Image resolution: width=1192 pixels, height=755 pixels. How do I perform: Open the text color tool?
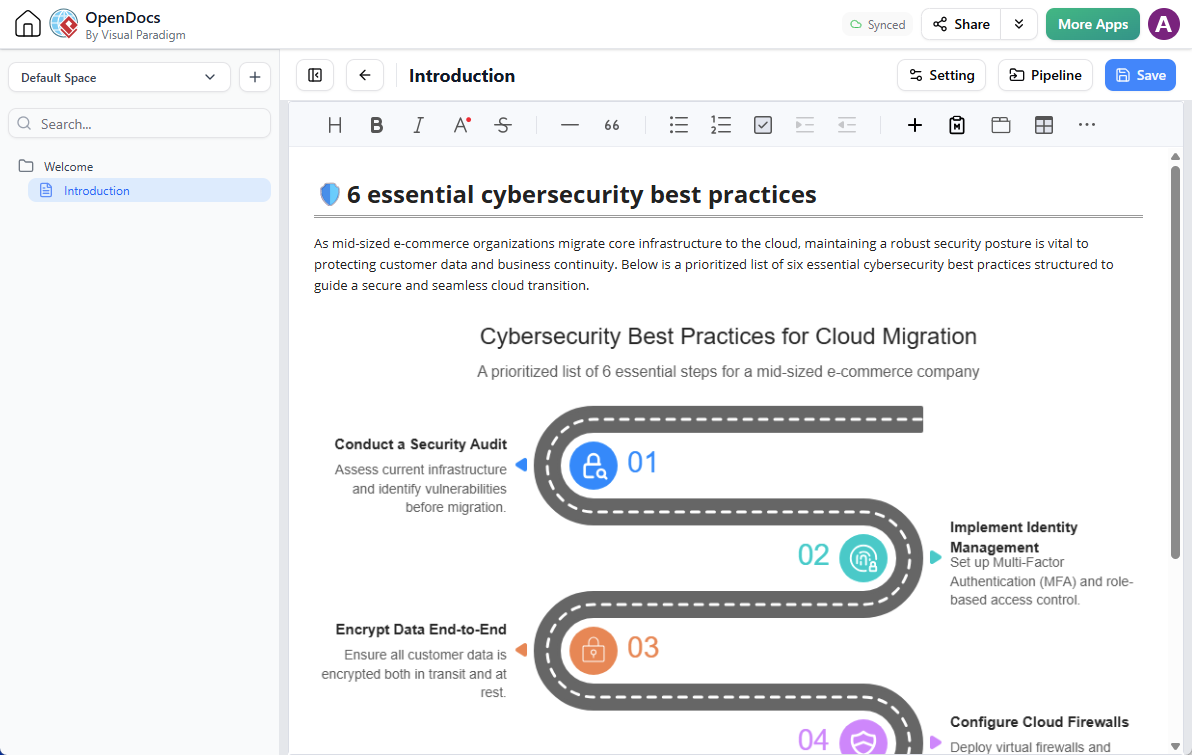[461, 125]
